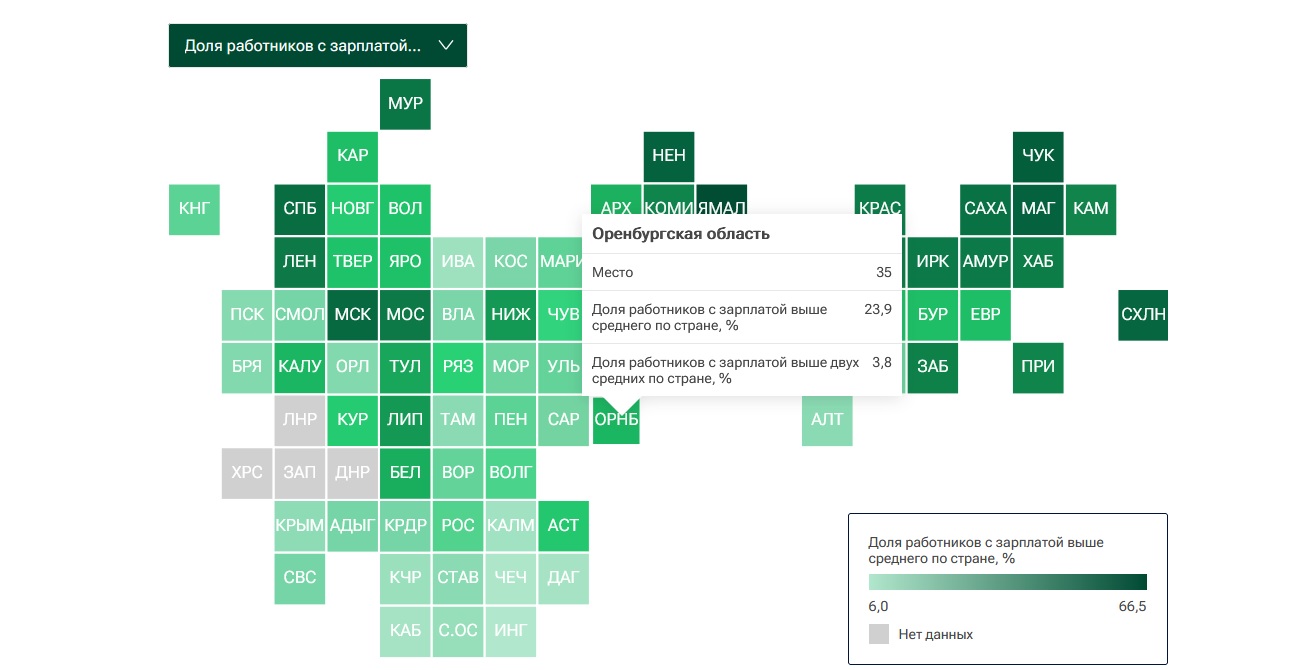Select the САХА region tile
The height and width of the screenshot is (670, 1304).
click(x=985, y=209)
